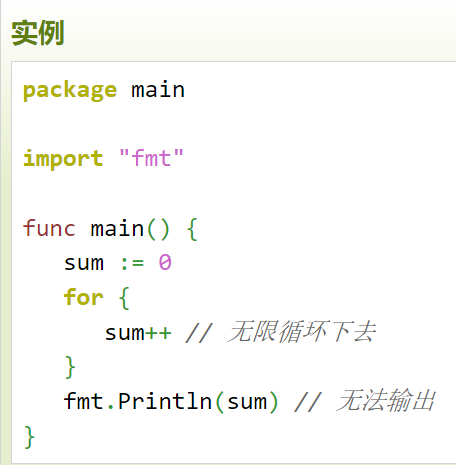Click fmt.Println call
This screenshot has height=465, width=456.
pos(138,401)
